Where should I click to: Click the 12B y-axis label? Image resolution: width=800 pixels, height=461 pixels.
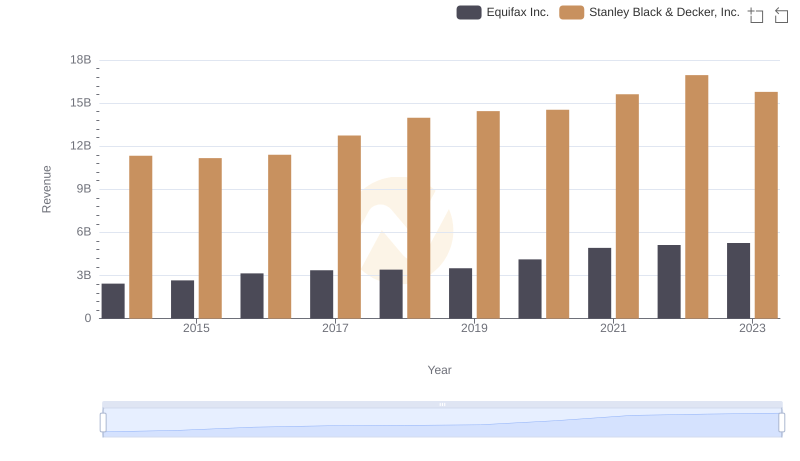(81, 146)
